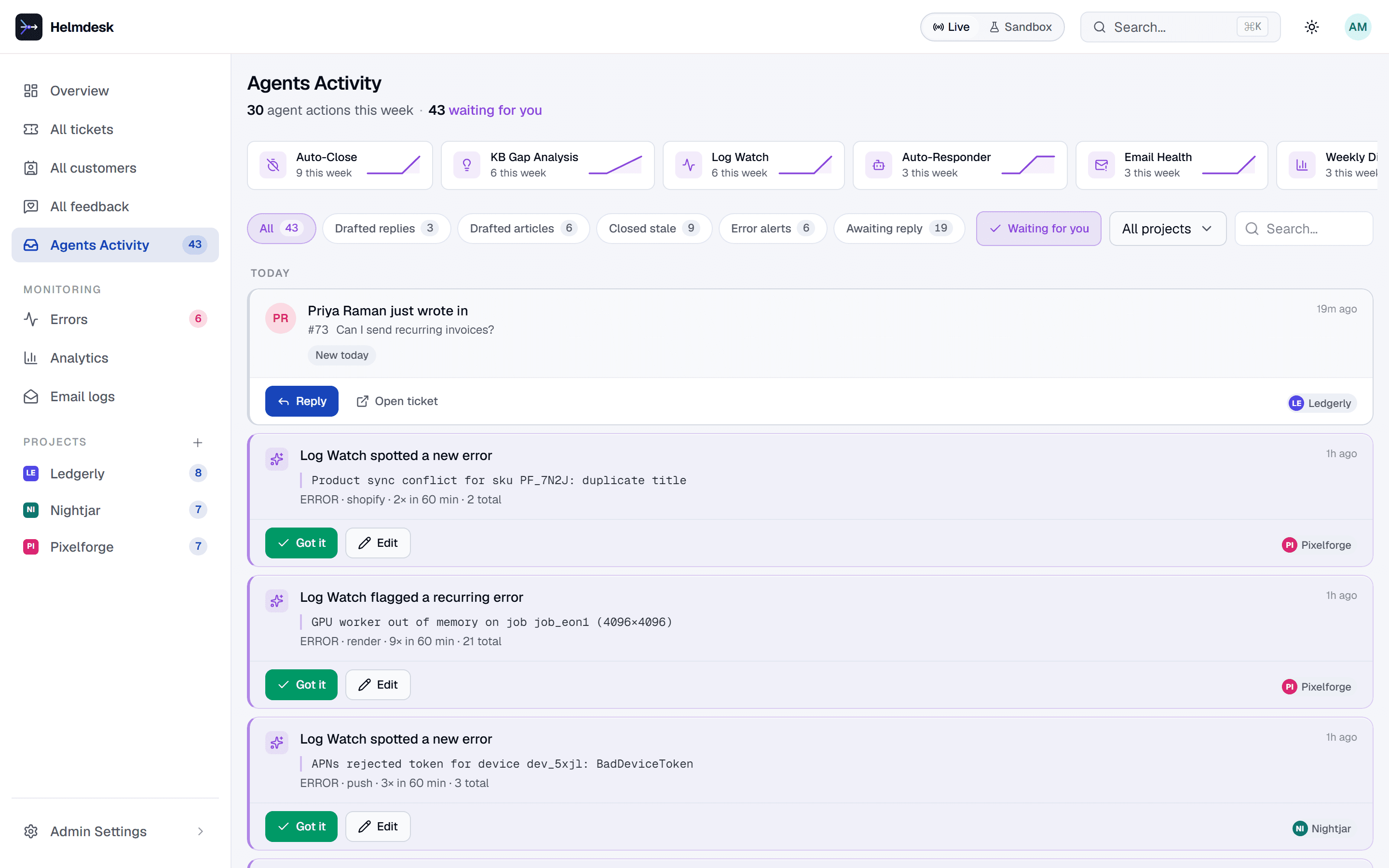This screenshot has height=868, width=1389.
Task: Click Priya Raman PR avatar
Action: 281,318
